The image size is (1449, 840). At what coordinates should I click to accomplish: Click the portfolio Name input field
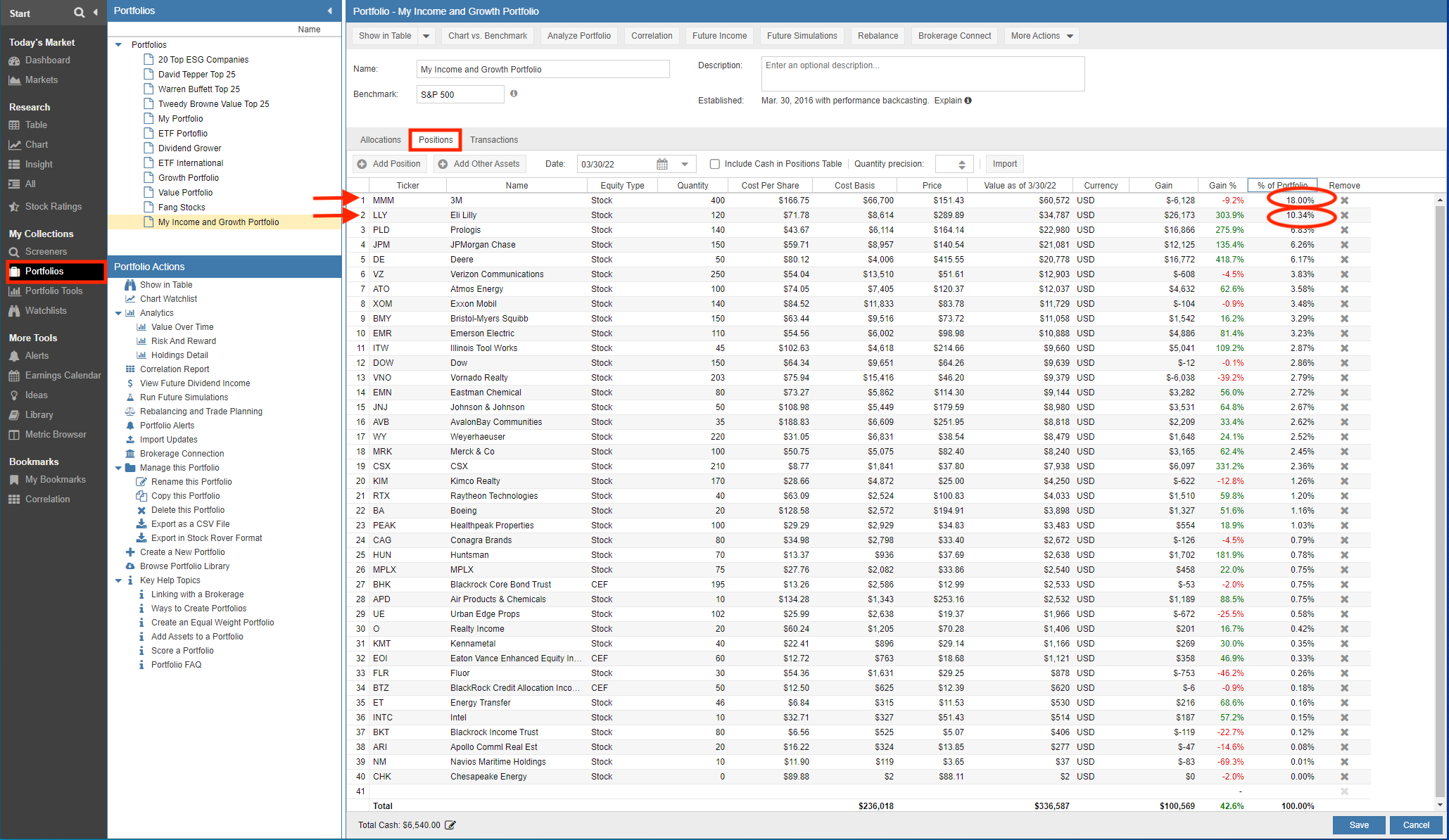pyautogui.click(x=542, y=70)
